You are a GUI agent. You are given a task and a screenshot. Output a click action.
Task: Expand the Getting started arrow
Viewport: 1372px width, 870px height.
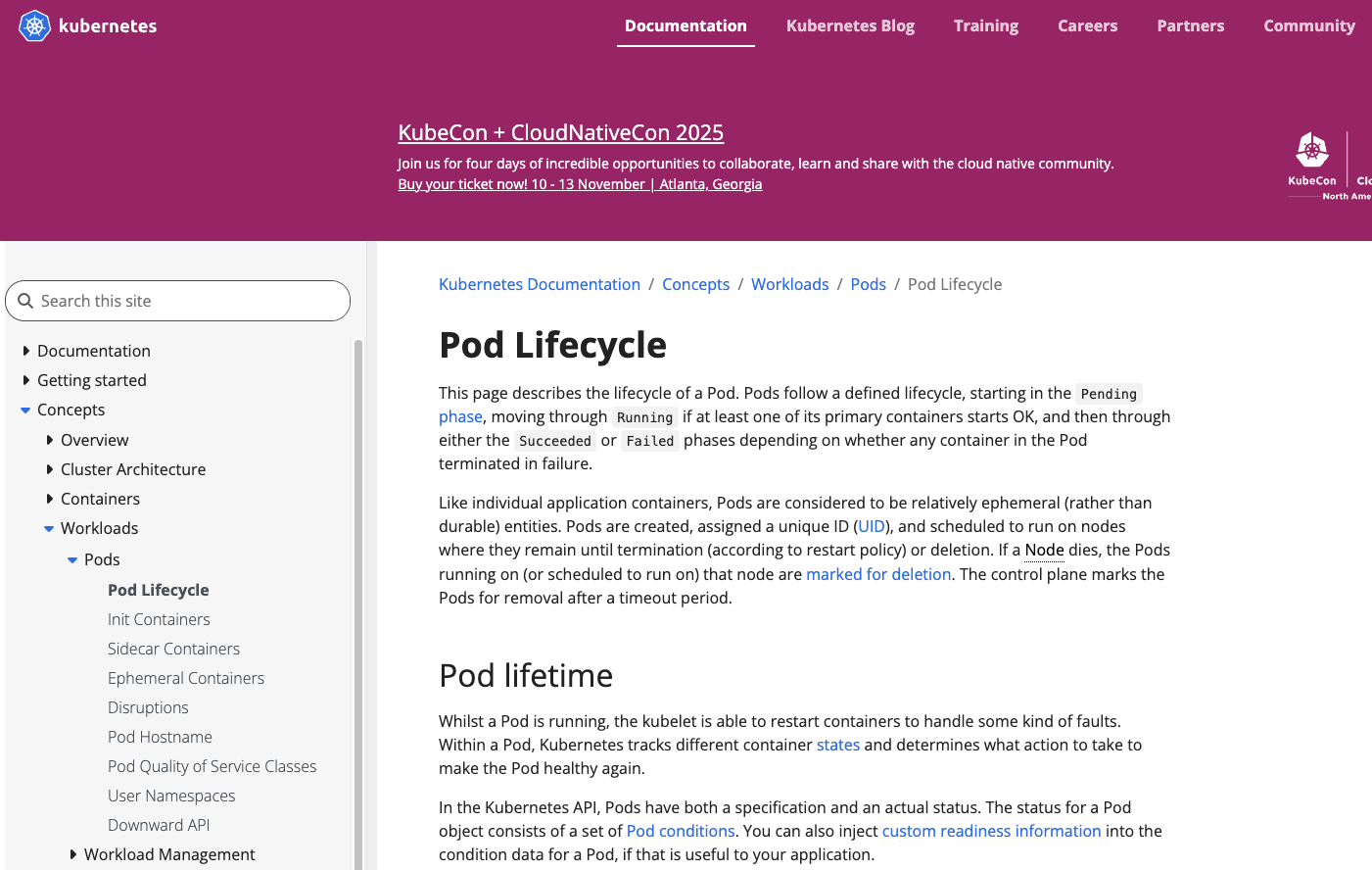coord(26,380)
